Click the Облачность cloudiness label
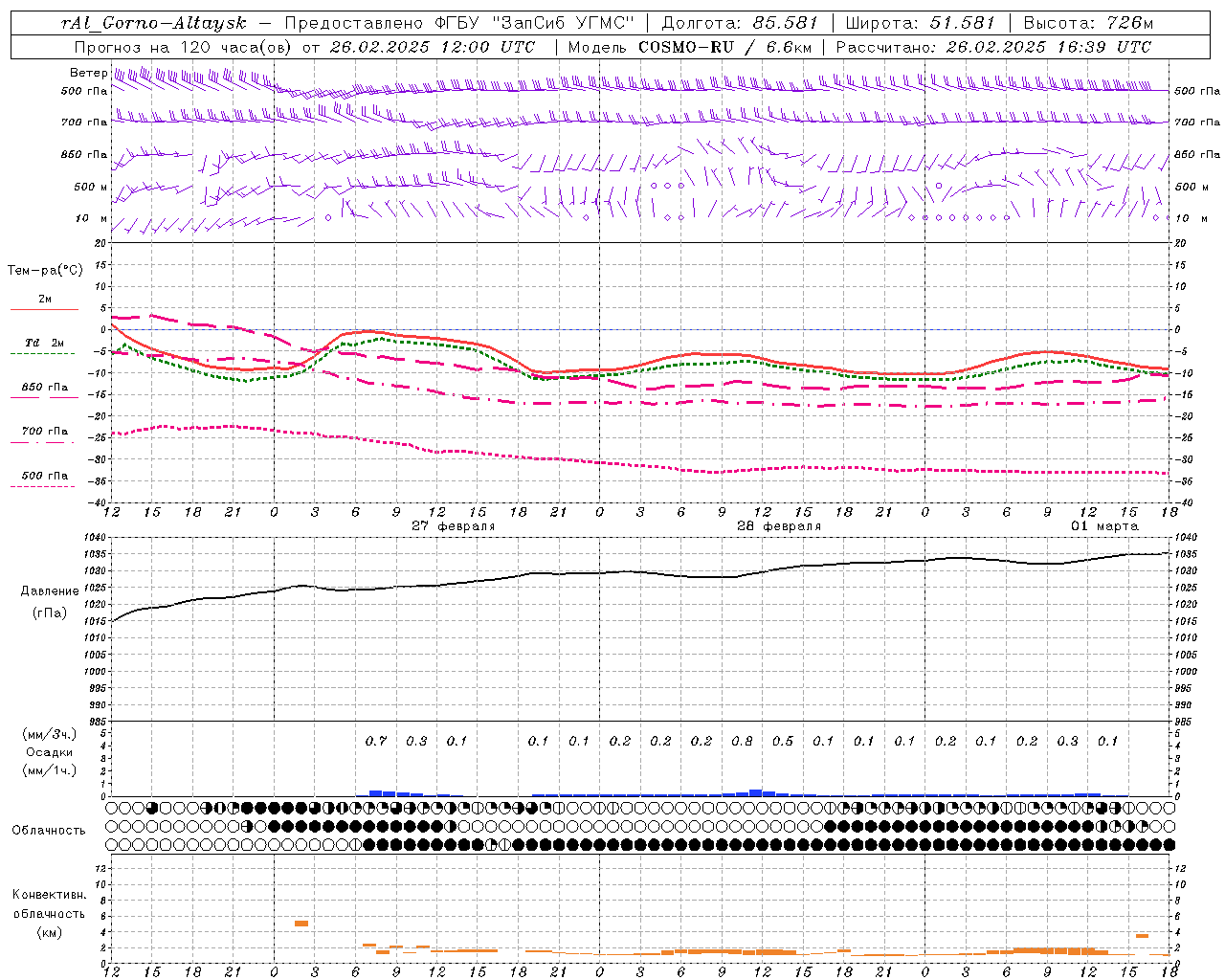Viewport: 1225px width, 980px height. [49, 831]
